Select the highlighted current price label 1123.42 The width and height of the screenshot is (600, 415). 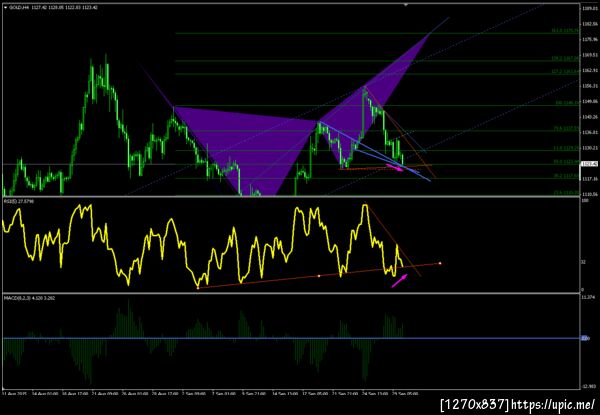[x=587, y=164]
